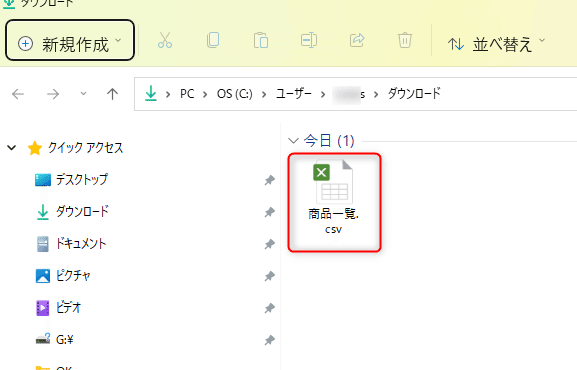Click the 今日 (1) group header text
The height and width of the screenshot is (370, 577).
(329, 141)
